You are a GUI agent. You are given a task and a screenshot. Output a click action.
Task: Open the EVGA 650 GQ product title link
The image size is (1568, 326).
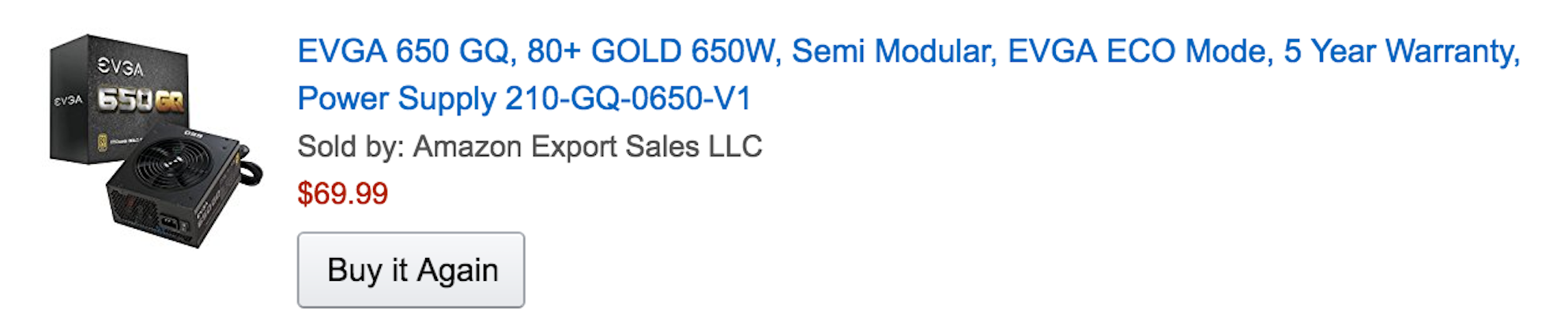[x=908, y=74]
